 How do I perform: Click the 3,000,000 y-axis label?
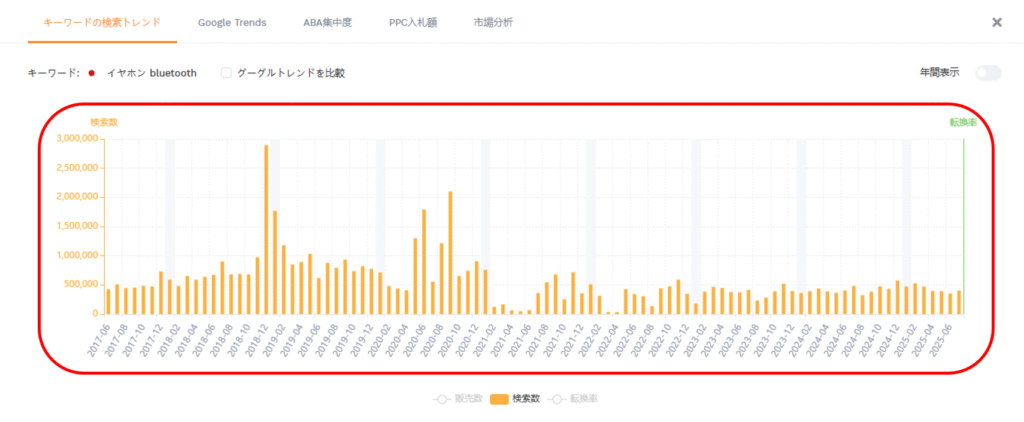tap(77, 138)
